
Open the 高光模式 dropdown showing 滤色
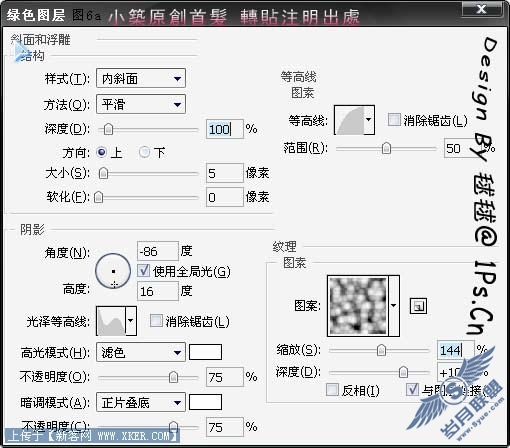click(x=141, y=352)
